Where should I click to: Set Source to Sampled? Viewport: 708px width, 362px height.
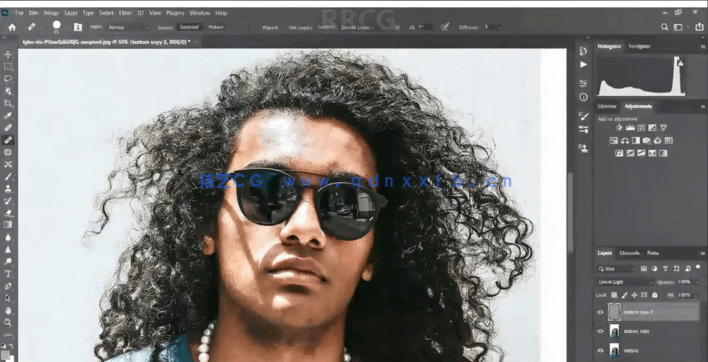(x=189, y=28)
